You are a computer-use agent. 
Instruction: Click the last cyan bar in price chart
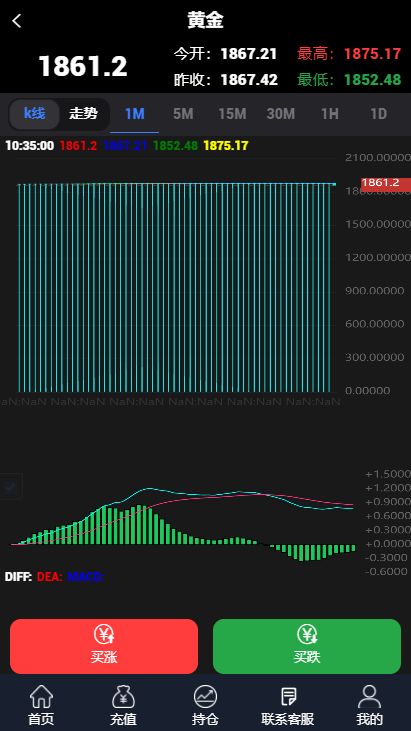point(329,288)
